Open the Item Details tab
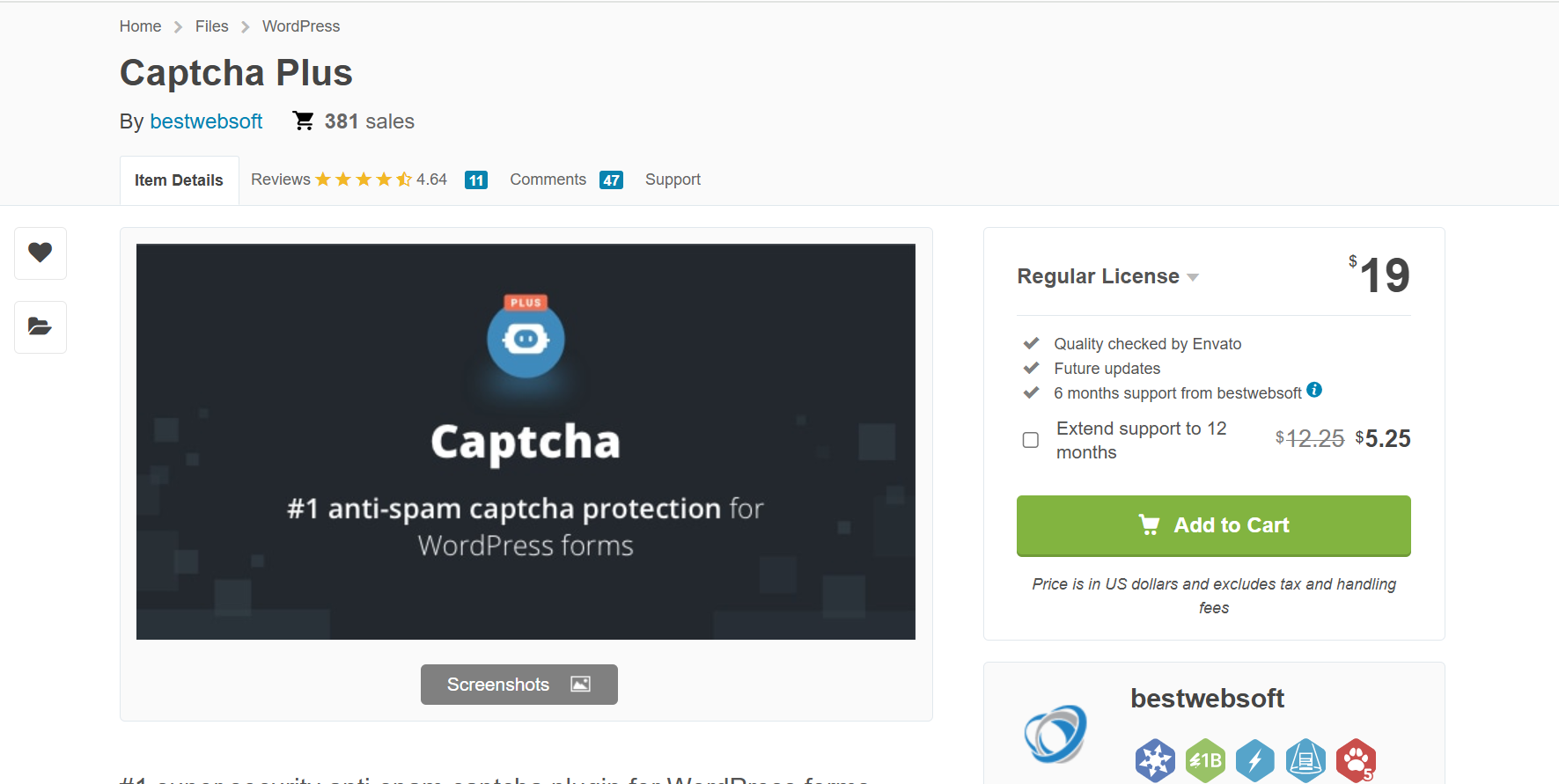Viewport: 1559px width, 784px height. (179, 180)
